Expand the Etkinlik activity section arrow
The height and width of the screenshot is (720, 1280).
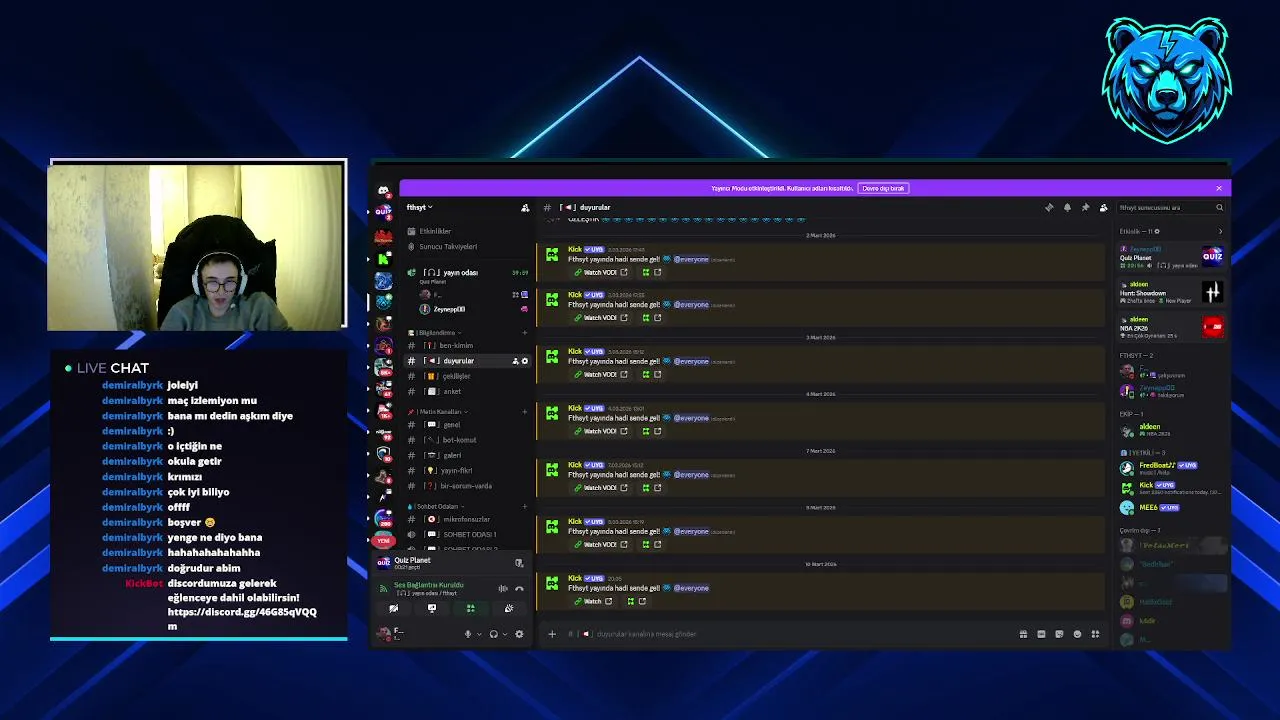[1220, 231]
